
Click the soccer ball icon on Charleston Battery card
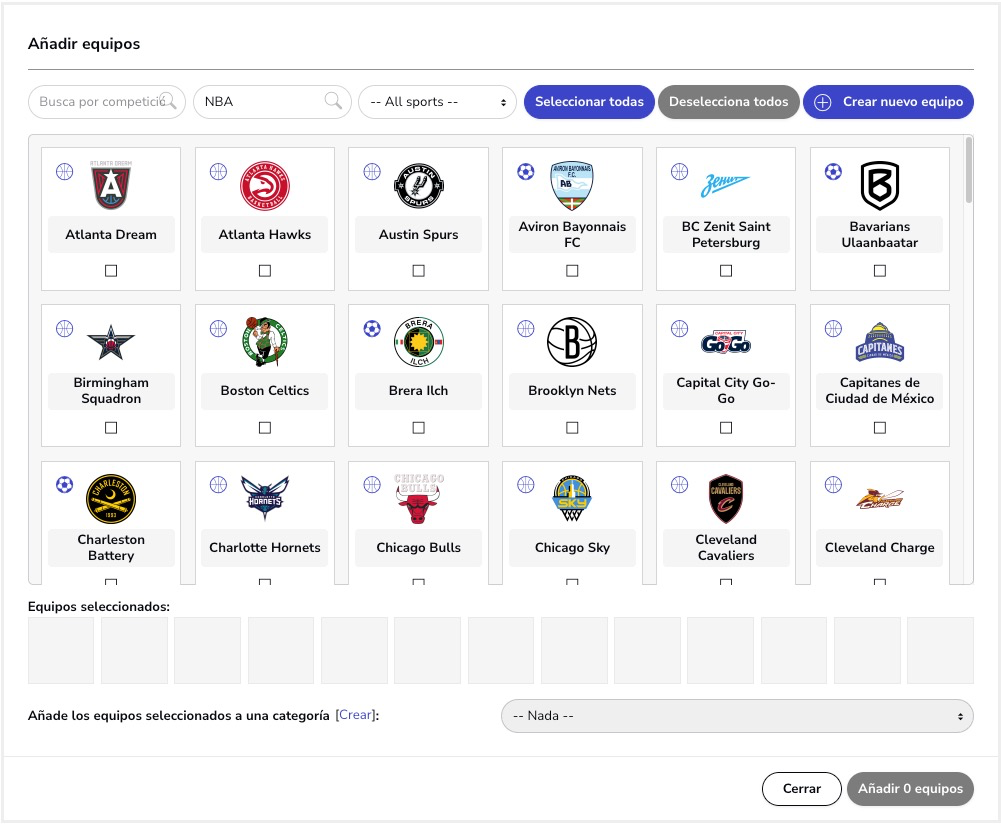pyautogui.click(x=64, y=484)
